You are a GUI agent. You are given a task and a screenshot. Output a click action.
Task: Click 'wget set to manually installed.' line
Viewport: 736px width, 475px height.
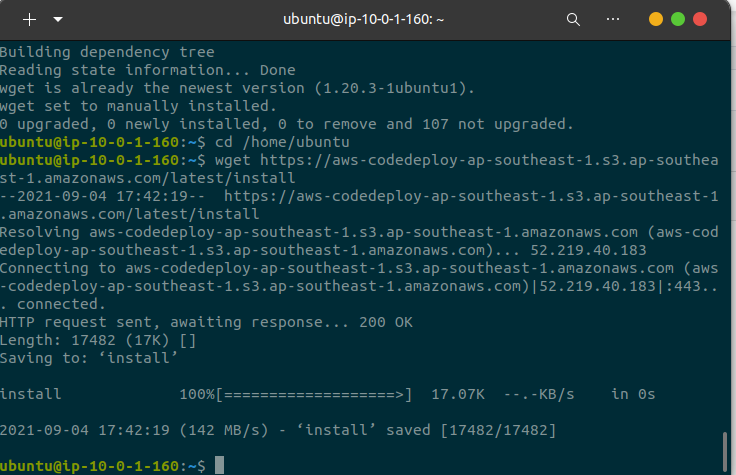(138, 106)
